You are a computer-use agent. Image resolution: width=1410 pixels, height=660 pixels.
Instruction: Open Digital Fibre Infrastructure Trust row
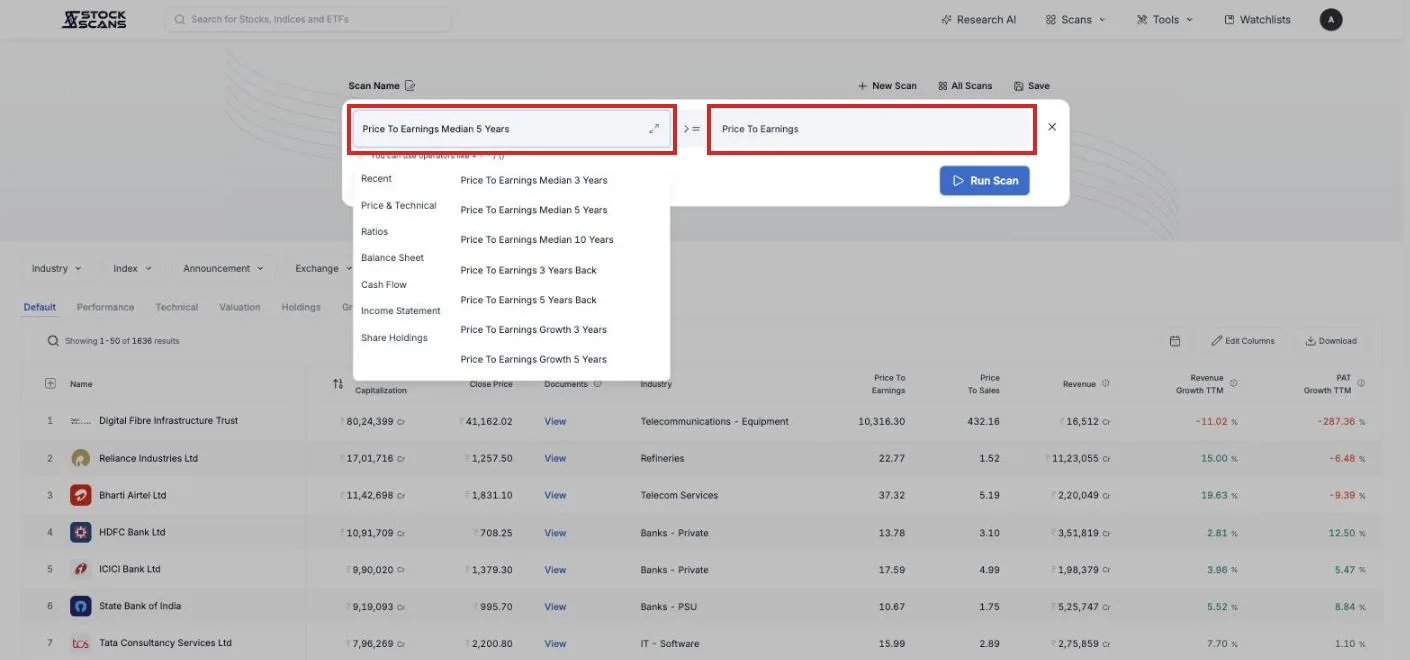point(168,421)
